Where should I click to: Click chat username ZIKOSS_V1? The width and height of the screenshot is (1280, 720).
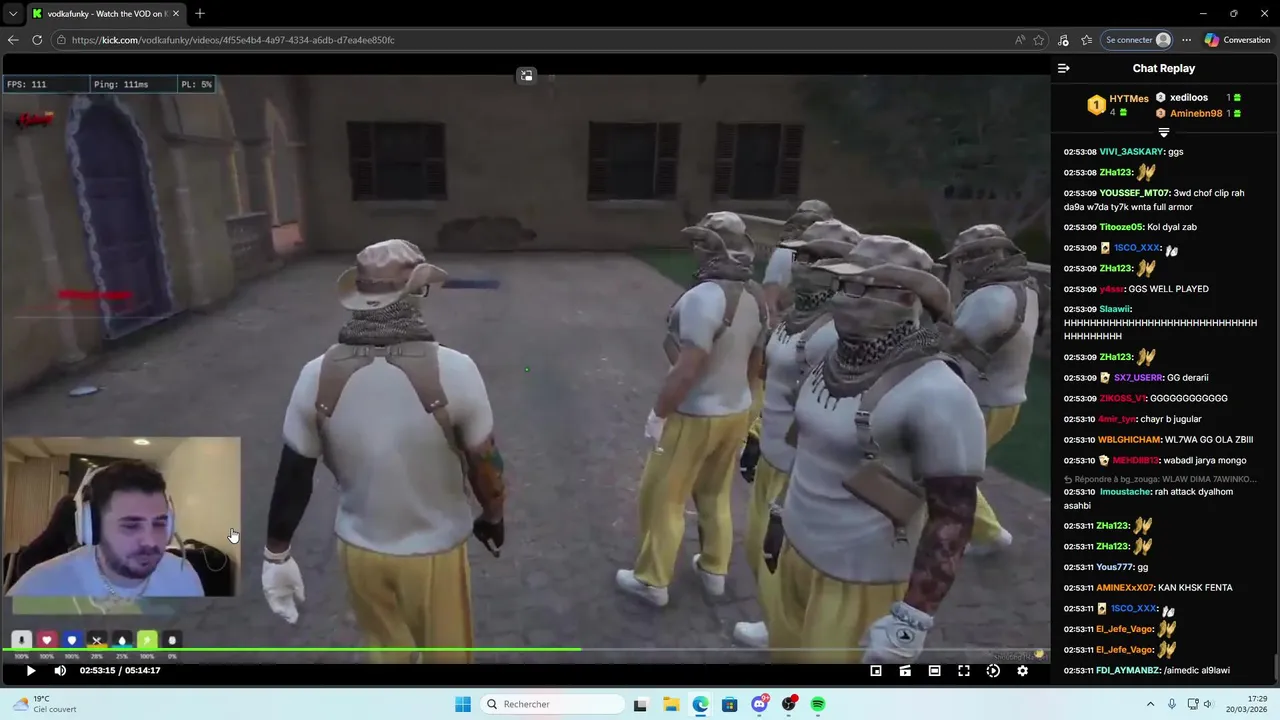pyautogui.click(x=1121, y=398)
